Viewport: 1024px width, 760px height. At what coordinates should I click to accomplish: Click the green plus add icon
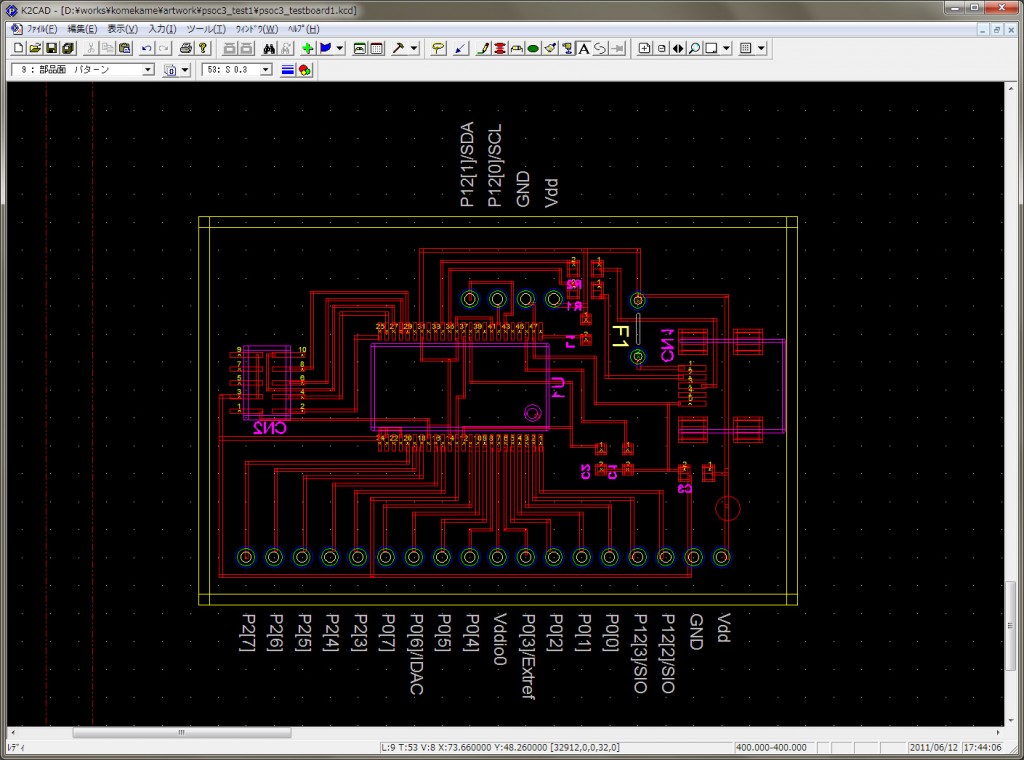(x=307, y=48)
